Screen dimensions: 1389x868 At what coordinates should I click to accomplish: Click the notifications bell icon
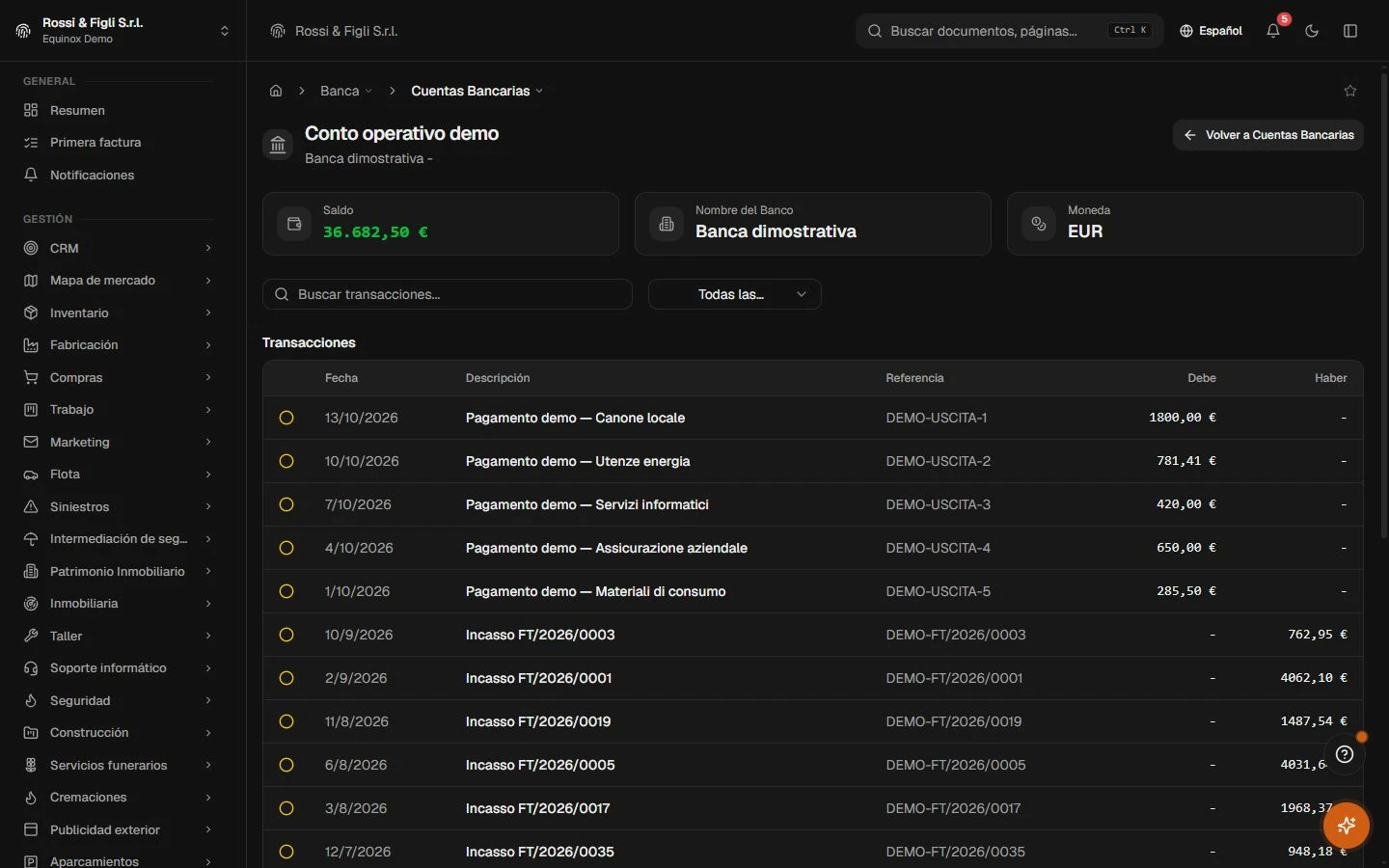pyautogui.click(x=1273, y=31)
